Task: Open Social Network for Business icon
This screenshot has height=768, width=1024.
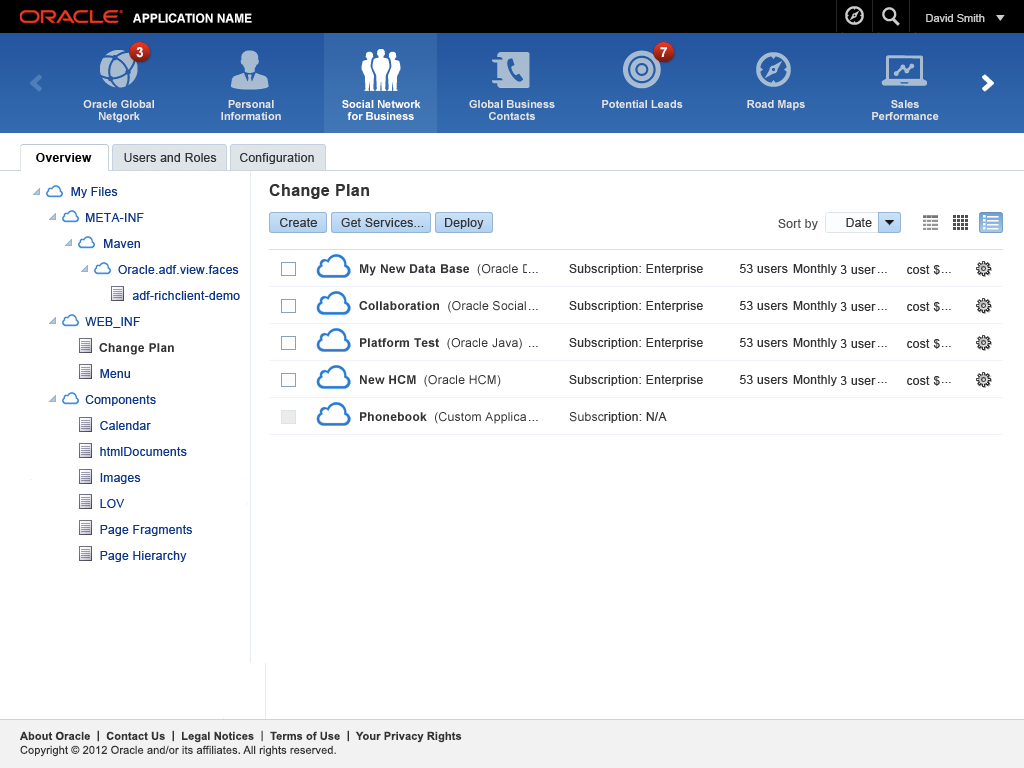Action: pyautogui.click(x=381, y=70)
